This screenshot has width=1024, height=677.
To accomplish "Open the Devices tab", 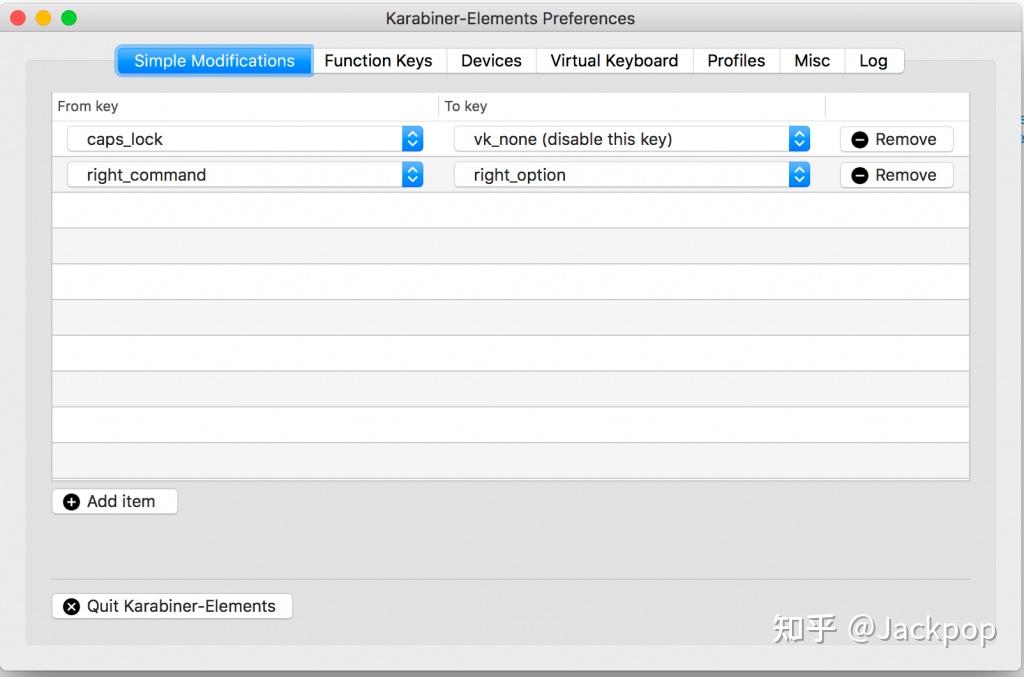I will 491,61.
